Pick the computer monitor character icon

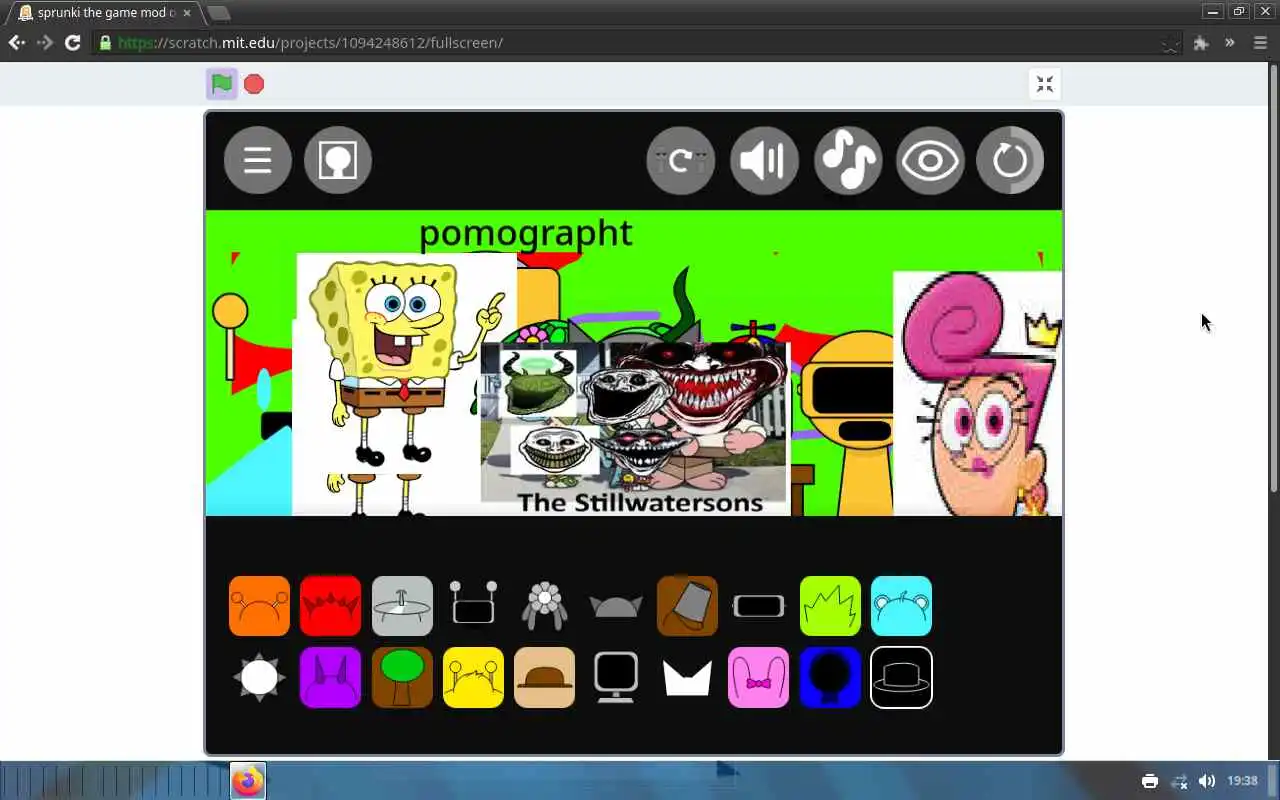(x=616, y=677)
